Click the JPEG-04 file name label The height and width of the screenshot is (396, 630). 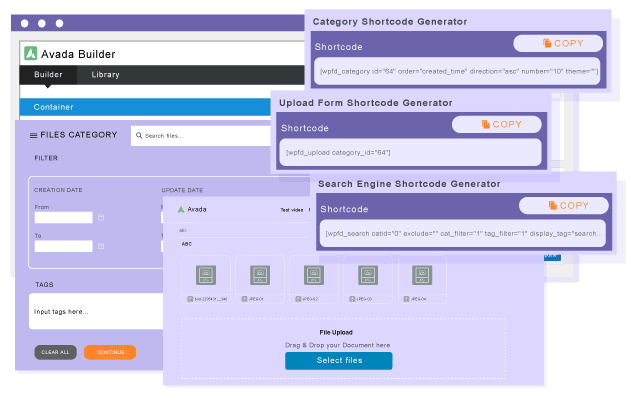(x=419, y=299)
